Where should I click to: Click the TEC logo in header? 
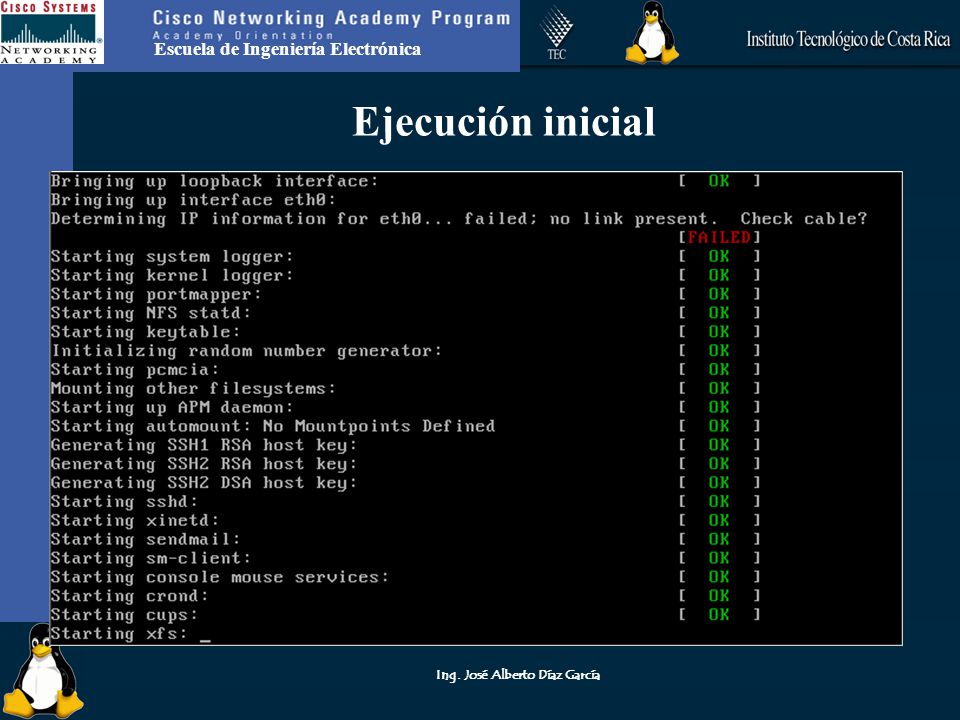(x=556, y=33)
